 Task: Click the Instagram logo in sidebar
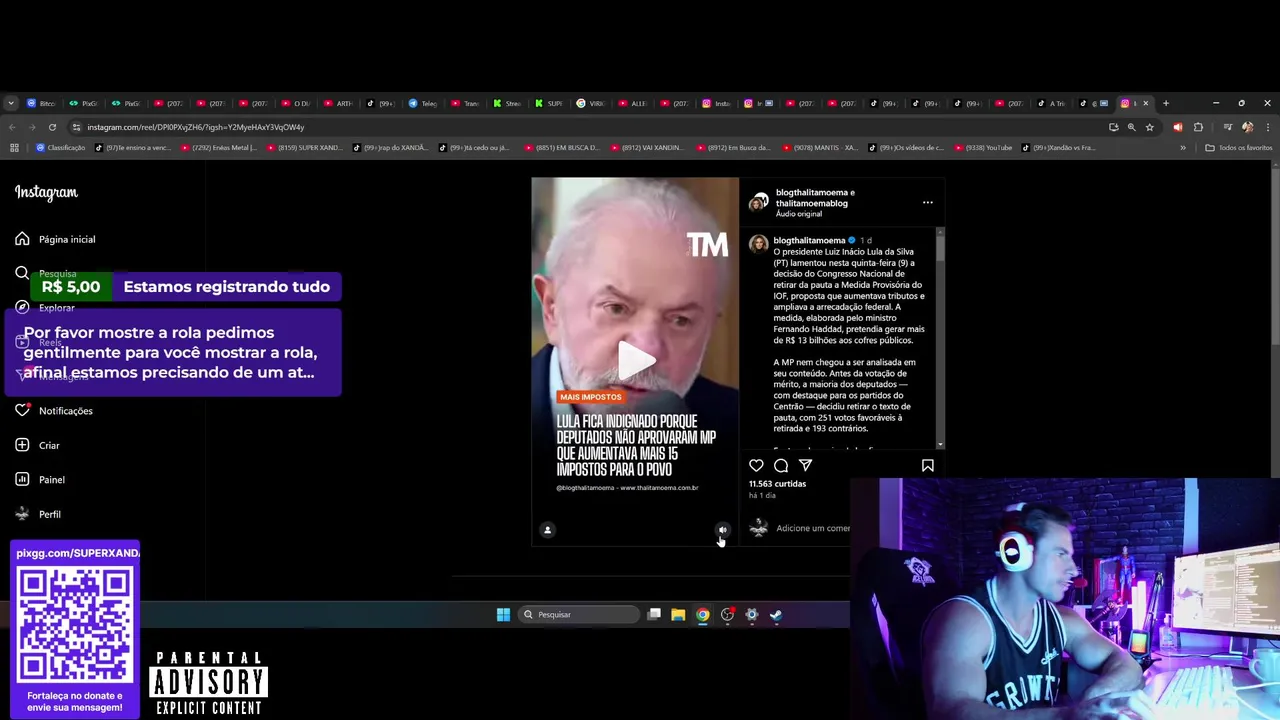pos(46,192)
